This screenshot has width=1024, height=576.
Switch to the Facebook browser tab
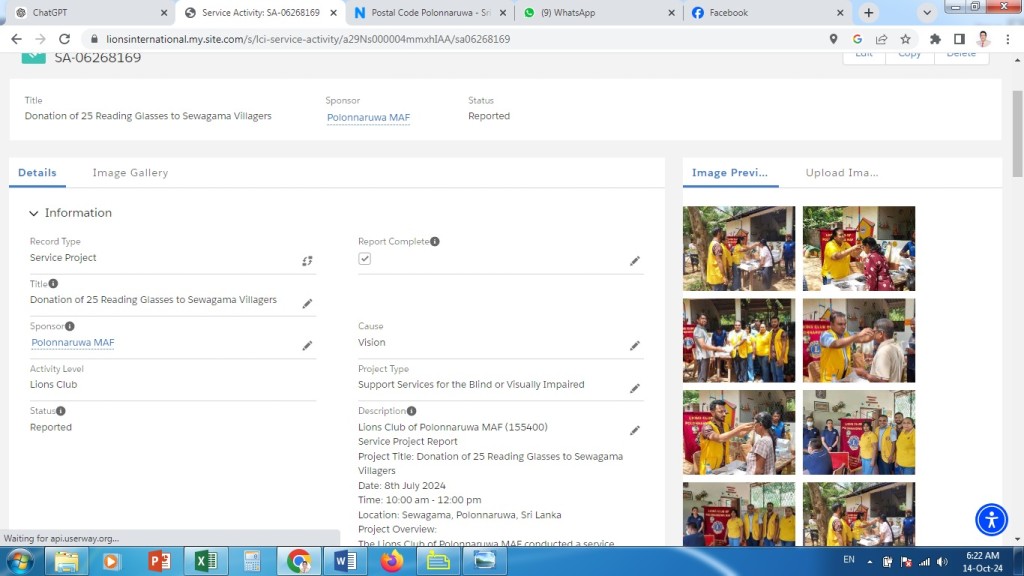click(x=767, y=12)
